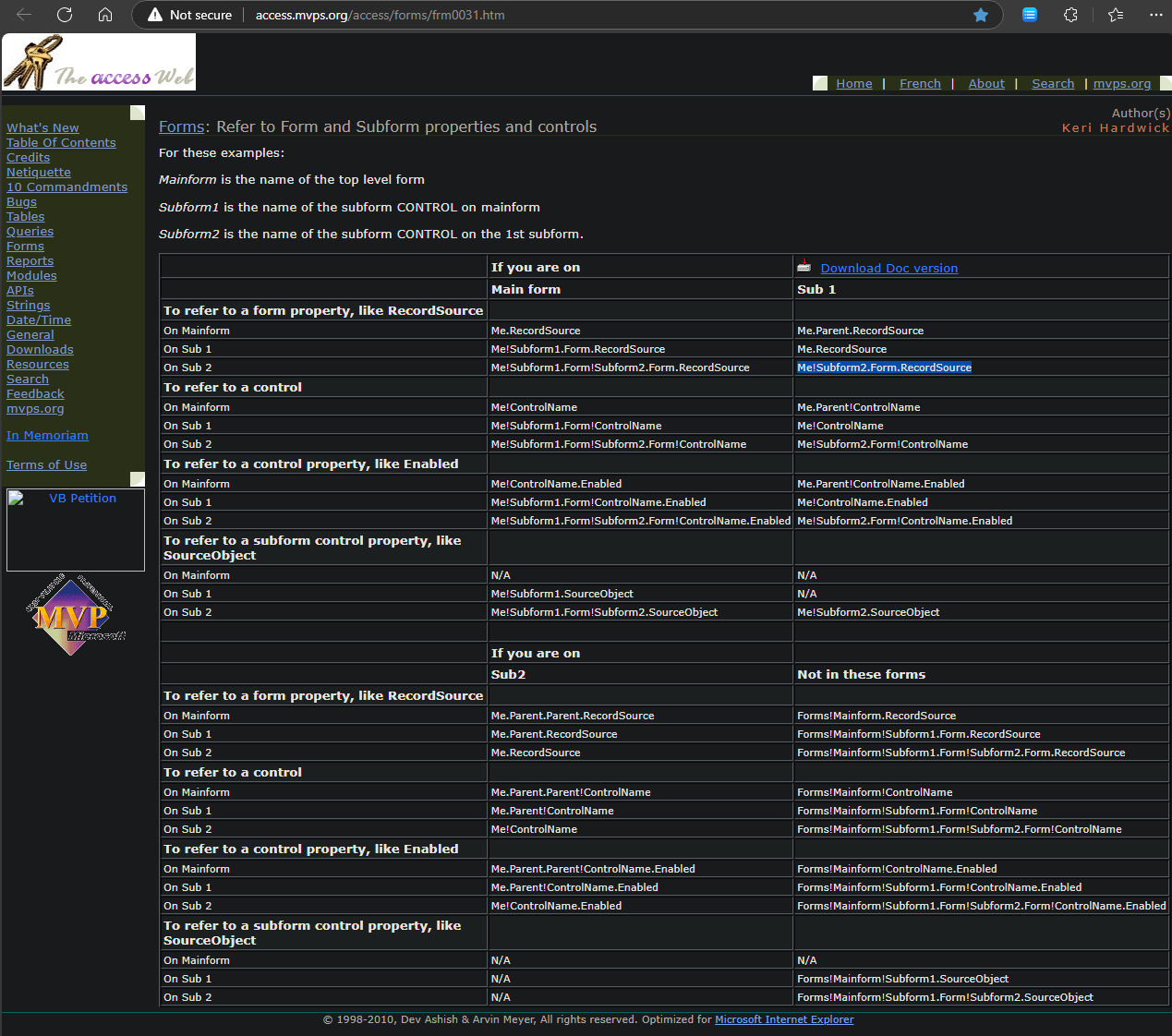1172x1036 pixels.
Task: Open Forms in sidebar
Action: (x=25, y=246)
